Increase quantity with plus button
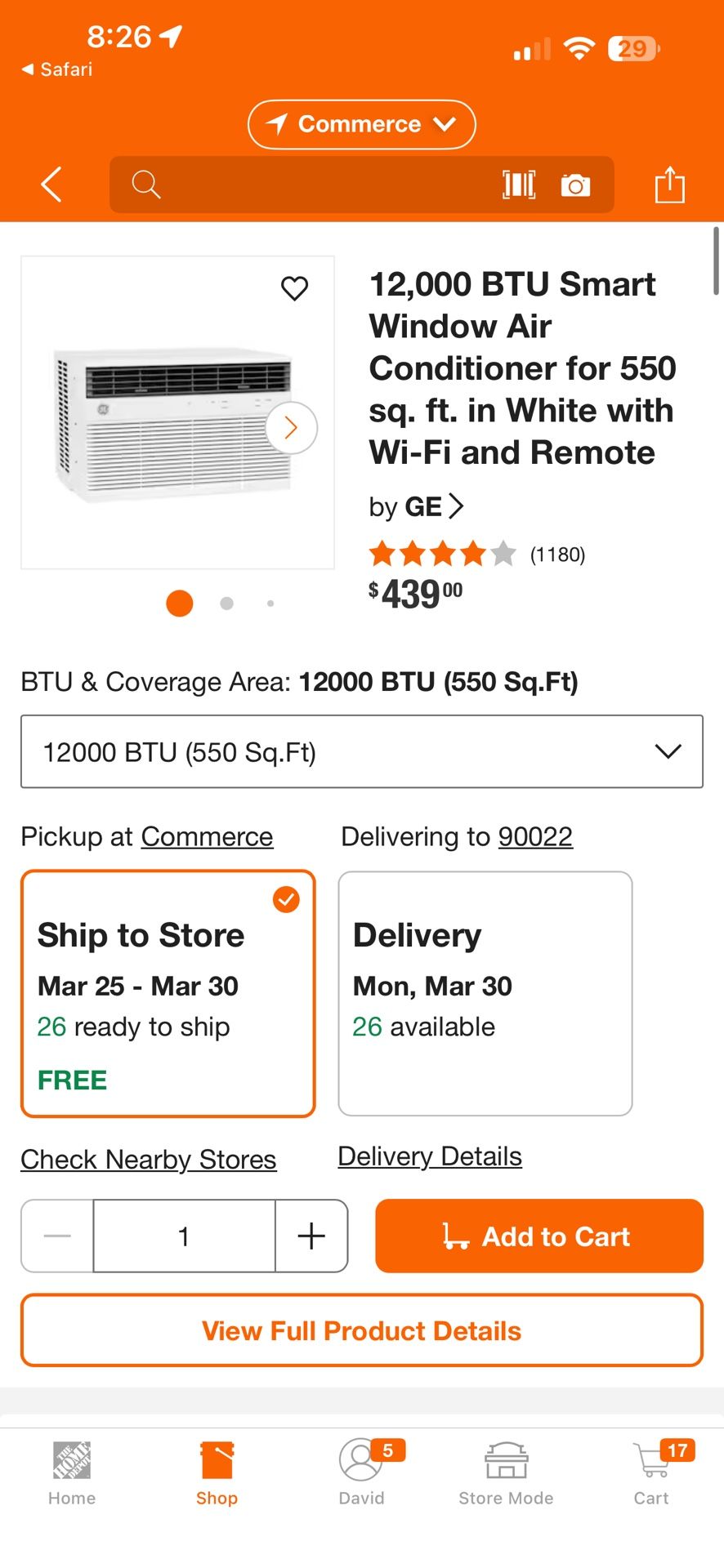This screenshot has height=1568, width=724. tap(311, 1236)
